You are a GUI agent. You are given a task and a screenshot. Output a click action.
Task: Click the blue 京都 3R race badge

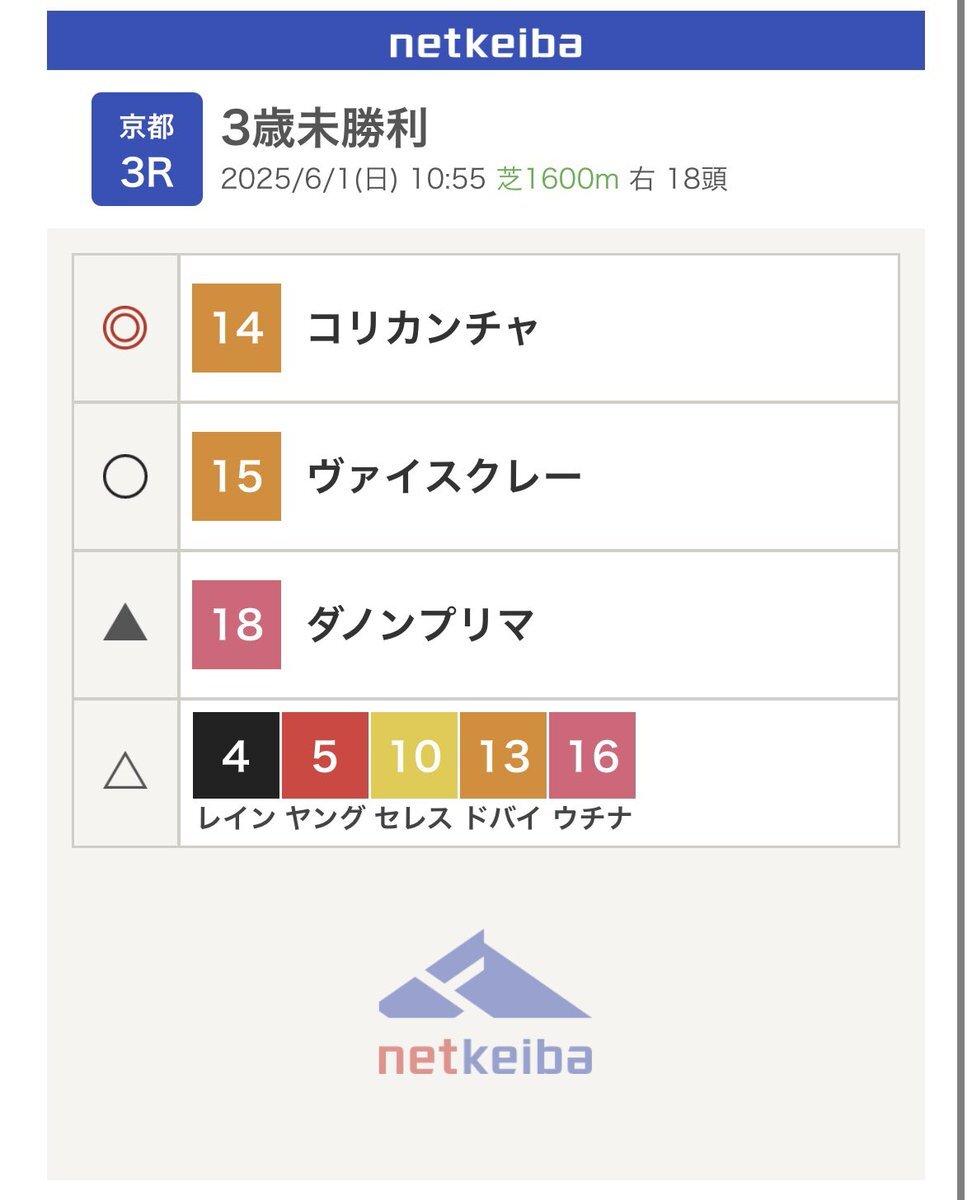[x=147, y=149]
